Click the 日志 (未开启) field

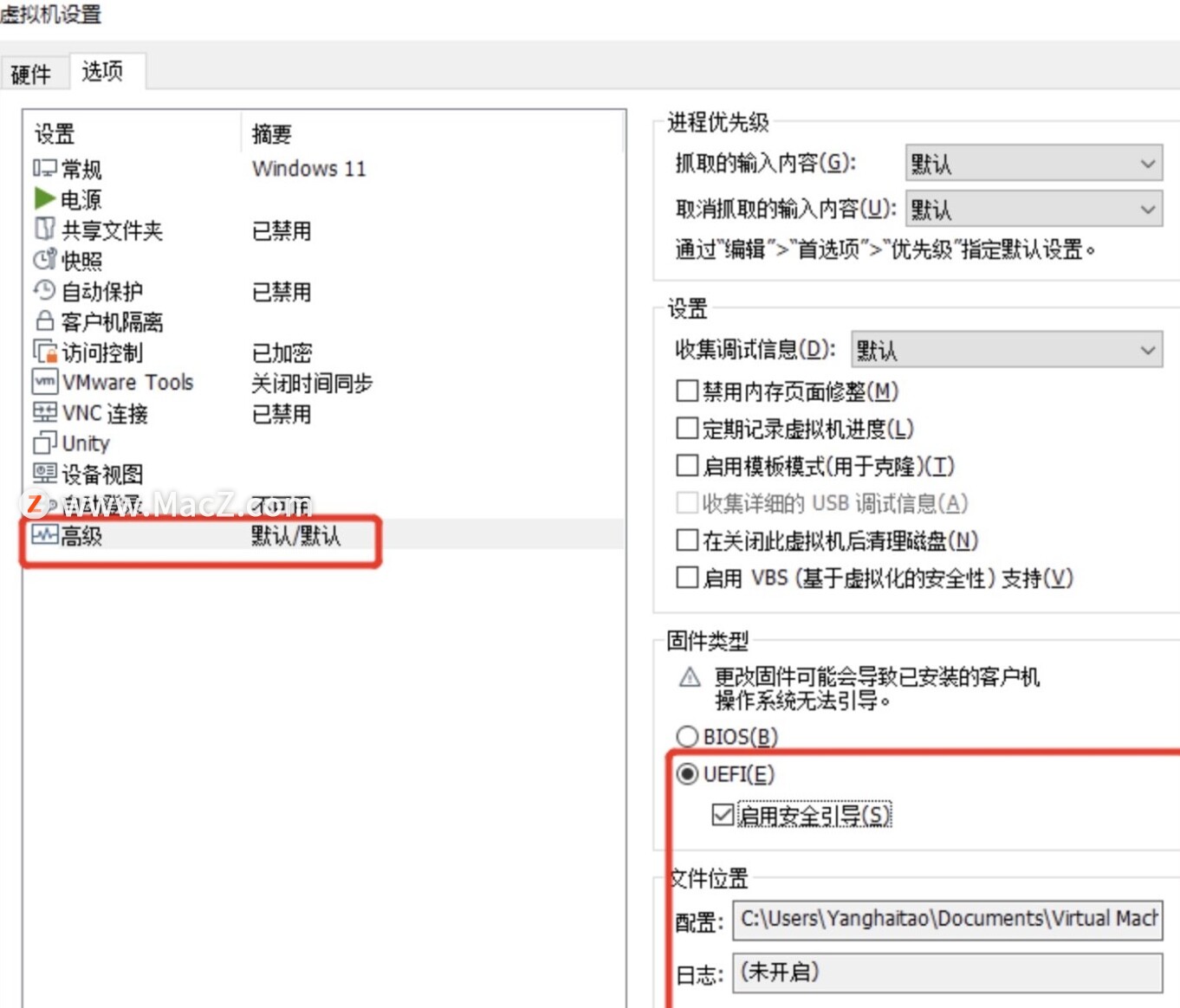tap(948, 972)
